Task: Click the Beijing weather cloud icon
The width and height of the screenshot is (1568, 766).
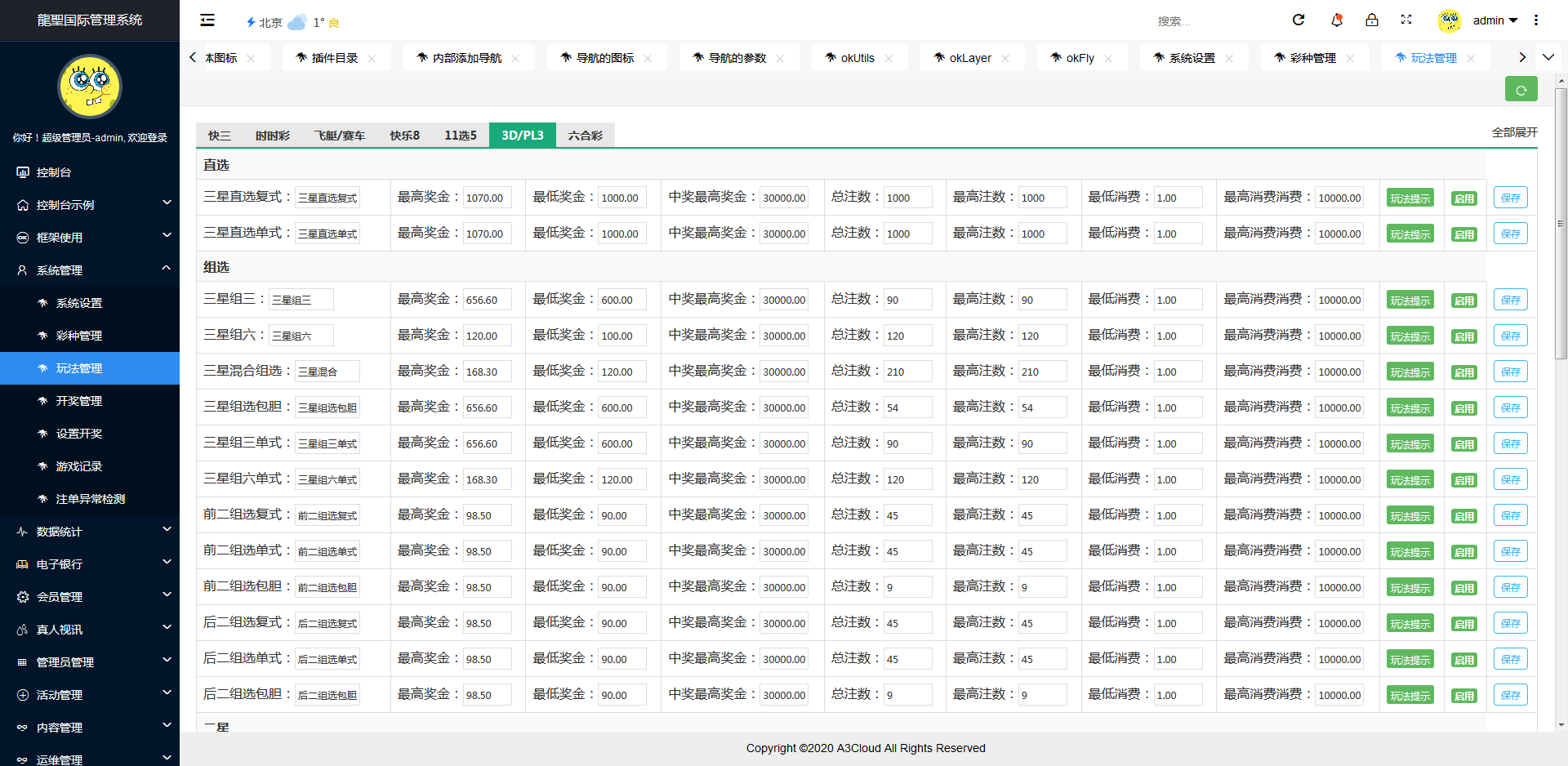Action: point(297,22)
